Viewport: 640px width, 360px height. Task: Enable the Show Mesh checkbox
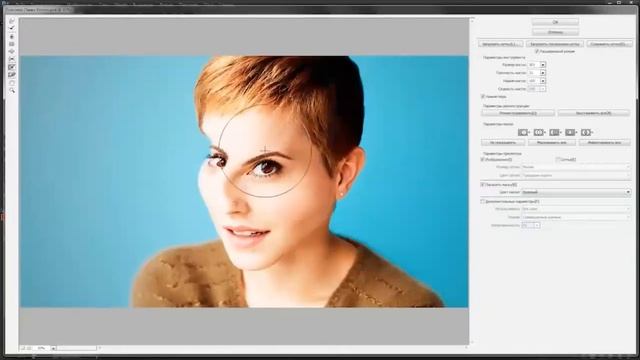[558, 160]
